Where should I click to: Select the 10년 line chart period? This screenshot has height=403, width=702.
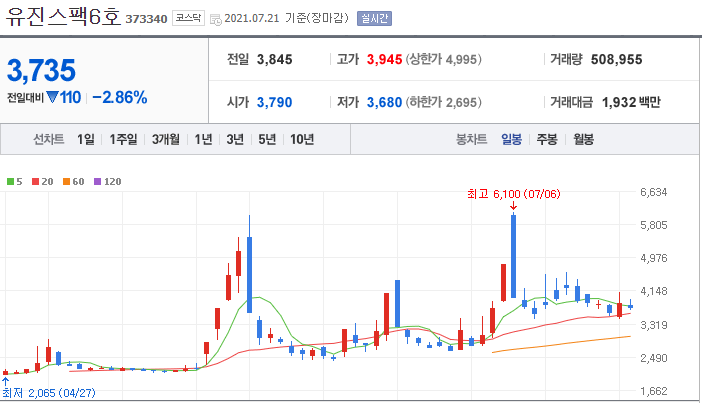[x=302, y=139]
